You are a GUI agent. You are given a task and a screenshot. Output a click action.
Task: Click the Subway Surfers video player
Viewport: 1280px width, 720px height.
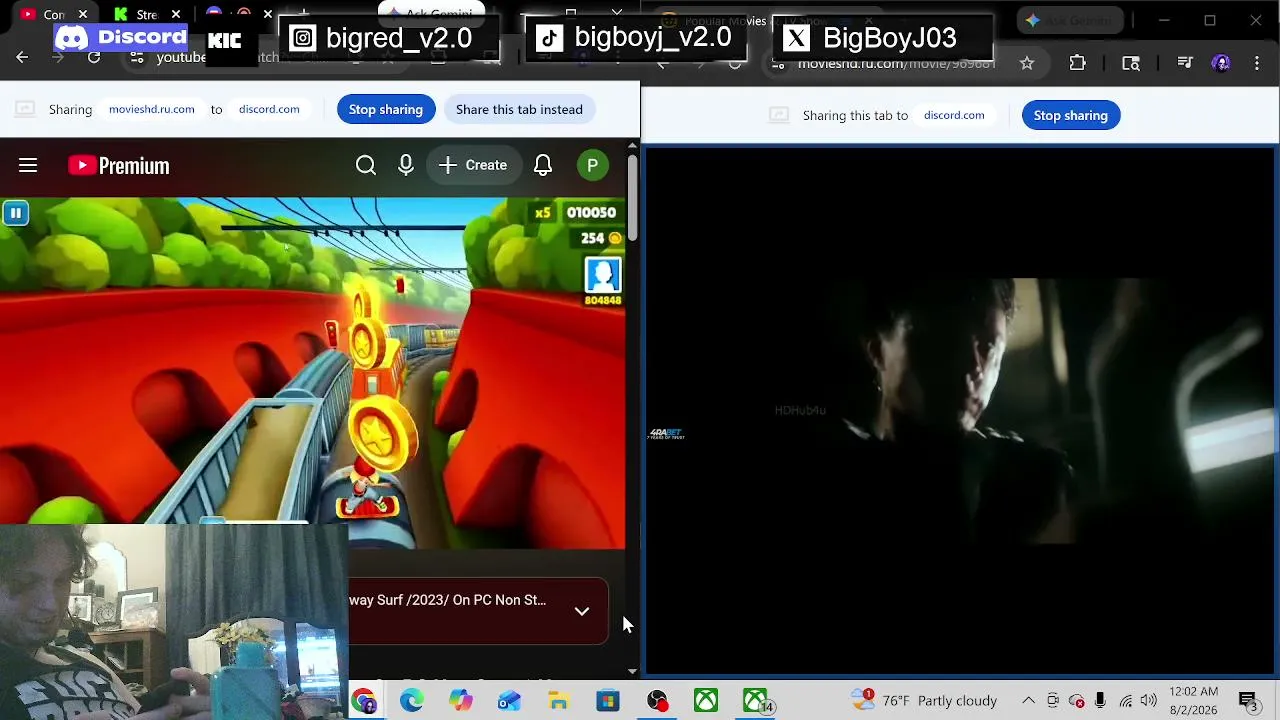[x=313, y=372]
